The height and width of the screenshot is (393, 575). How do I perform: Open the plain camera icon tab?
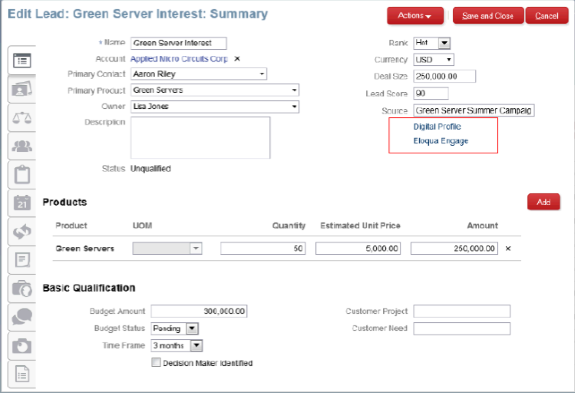pyautogui.click(x=22, y=345)
